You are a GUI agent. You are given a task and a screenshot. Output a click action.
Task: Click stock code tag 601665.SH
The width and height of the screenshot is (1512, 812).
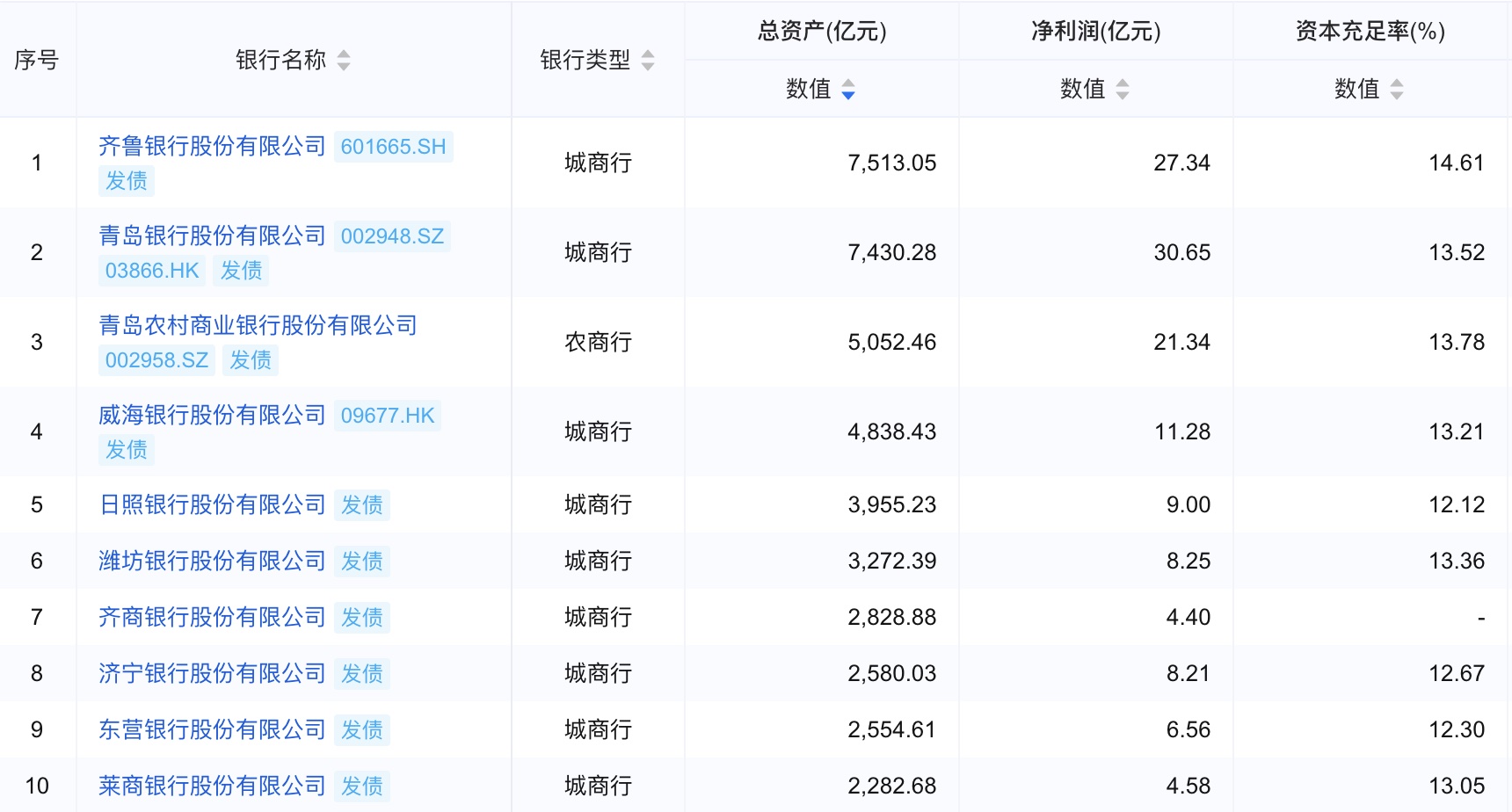pos(393,147)
